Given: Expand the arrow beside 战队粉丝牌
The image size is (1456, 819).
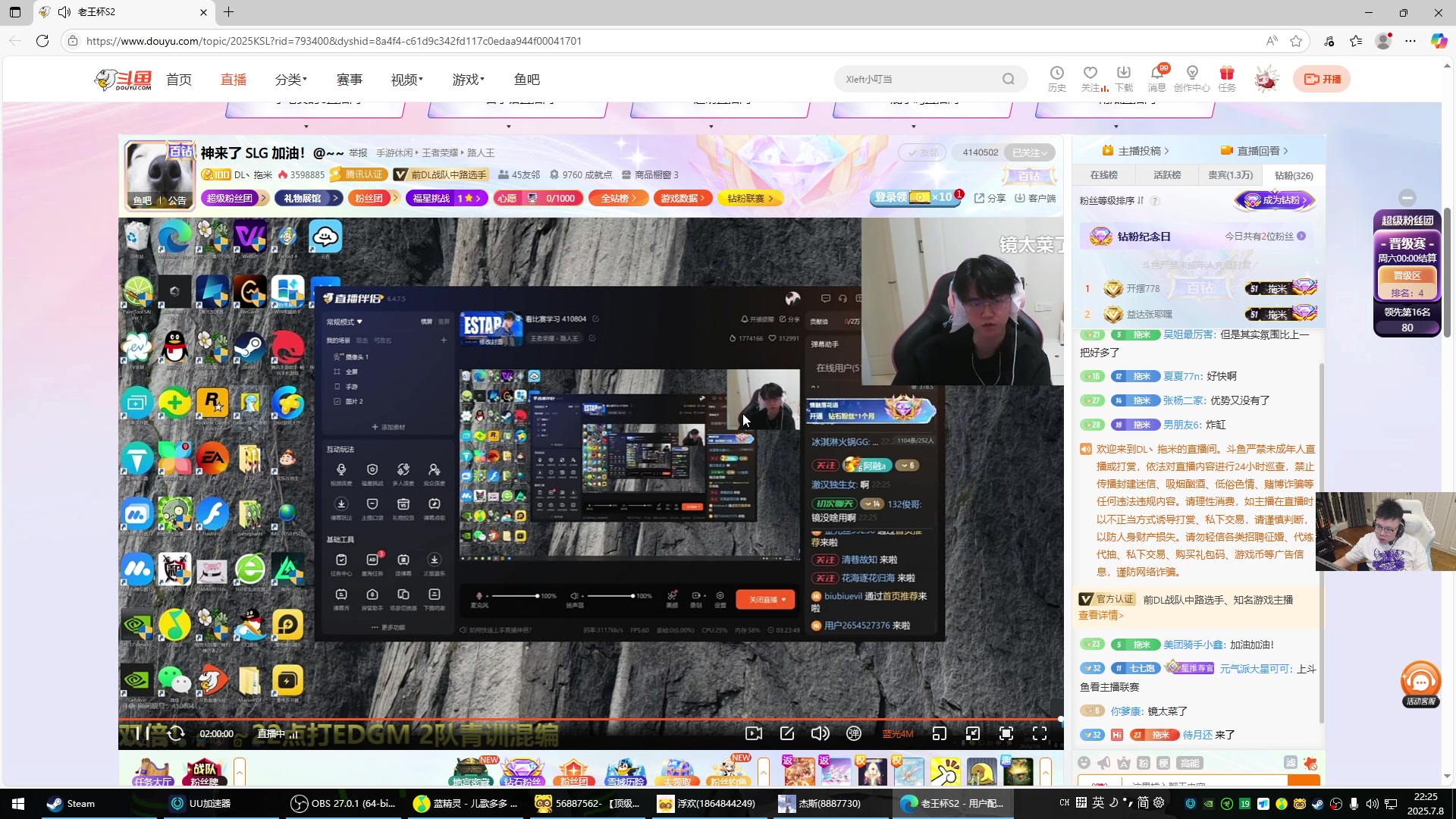Looking at the screenshot, I should 240,772.
